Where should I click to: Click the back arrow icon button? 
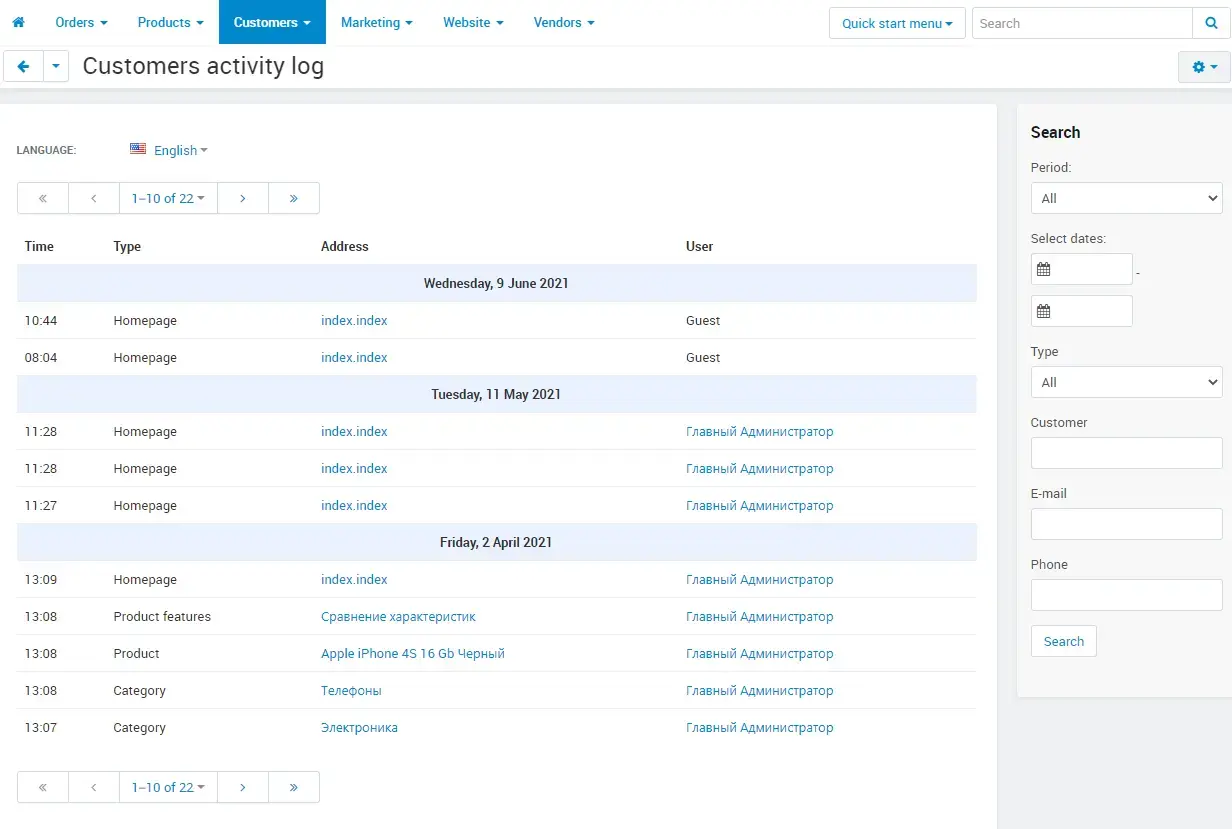point(23,67)
